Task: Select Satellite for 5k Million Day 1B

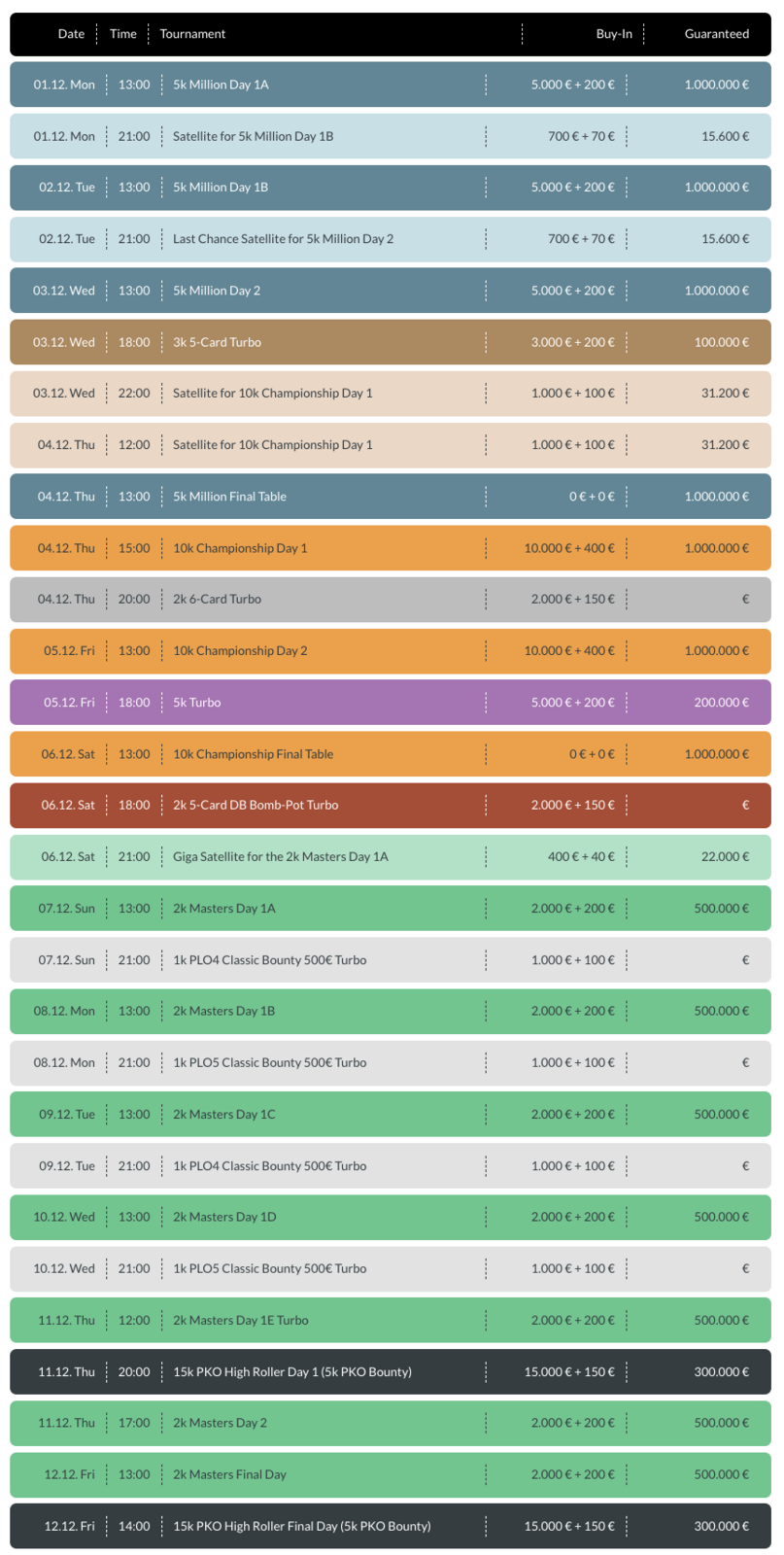Action: (x=253, y=136)
